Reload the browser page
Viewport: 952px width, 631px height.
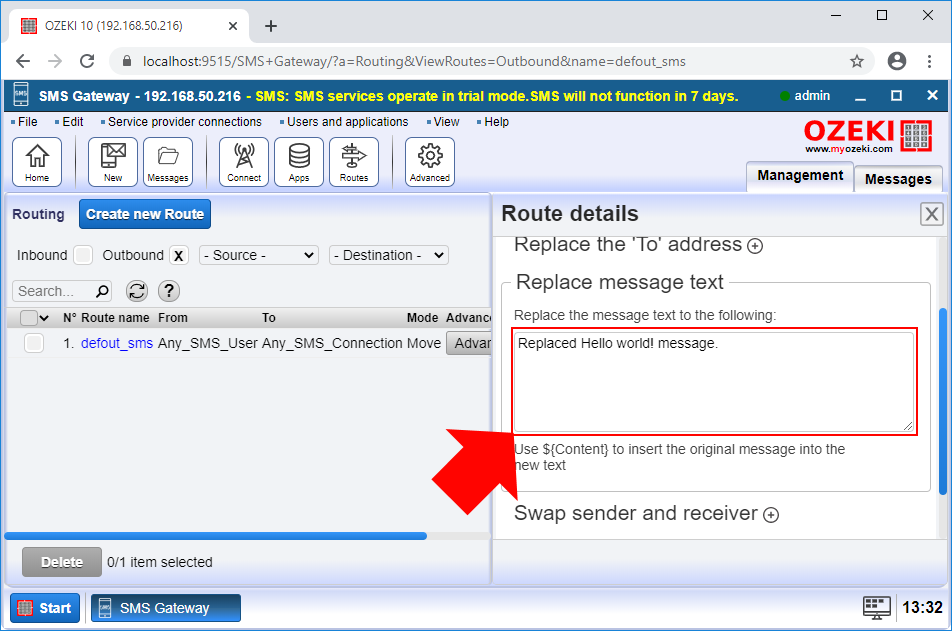point(87,61)
